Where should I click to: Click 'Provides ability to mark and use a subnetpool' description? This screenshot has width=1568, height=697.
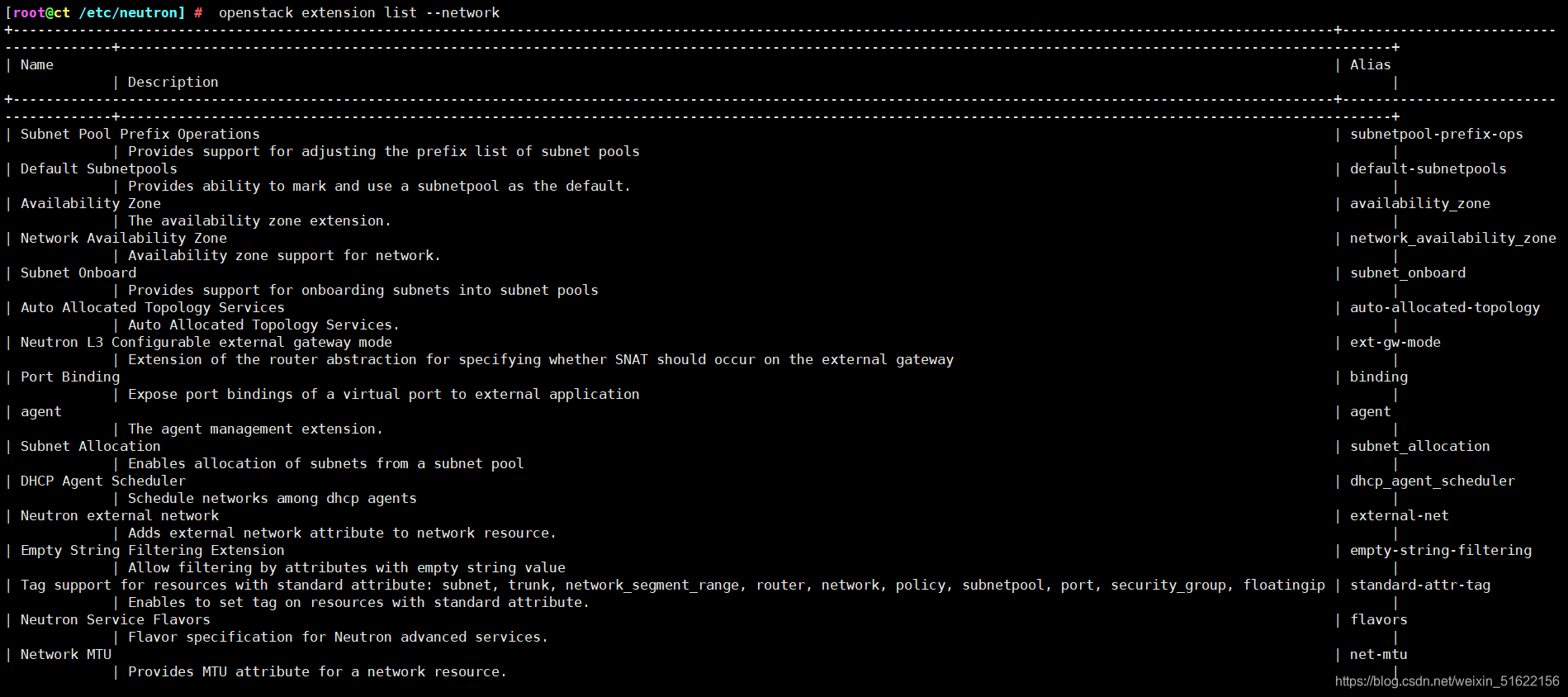[x=380, y=187]
